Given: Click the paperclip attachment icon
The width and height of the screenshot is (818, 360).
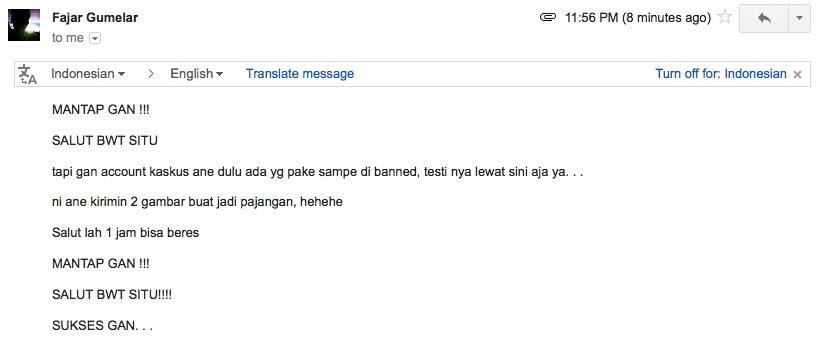Looking at the screenshot, I should point(548,18).
